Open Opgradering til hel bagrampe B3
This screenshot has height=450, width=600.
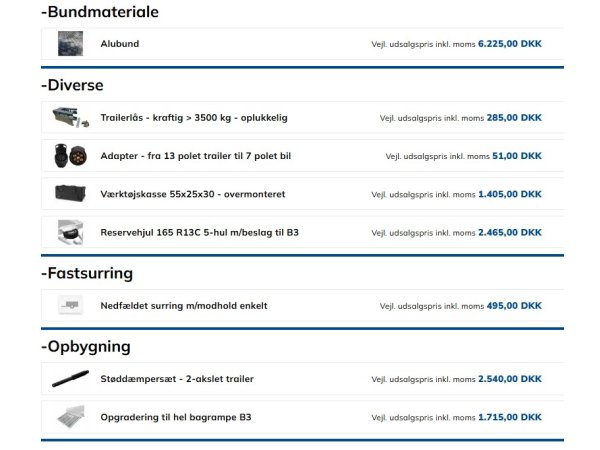pos(175,417)
